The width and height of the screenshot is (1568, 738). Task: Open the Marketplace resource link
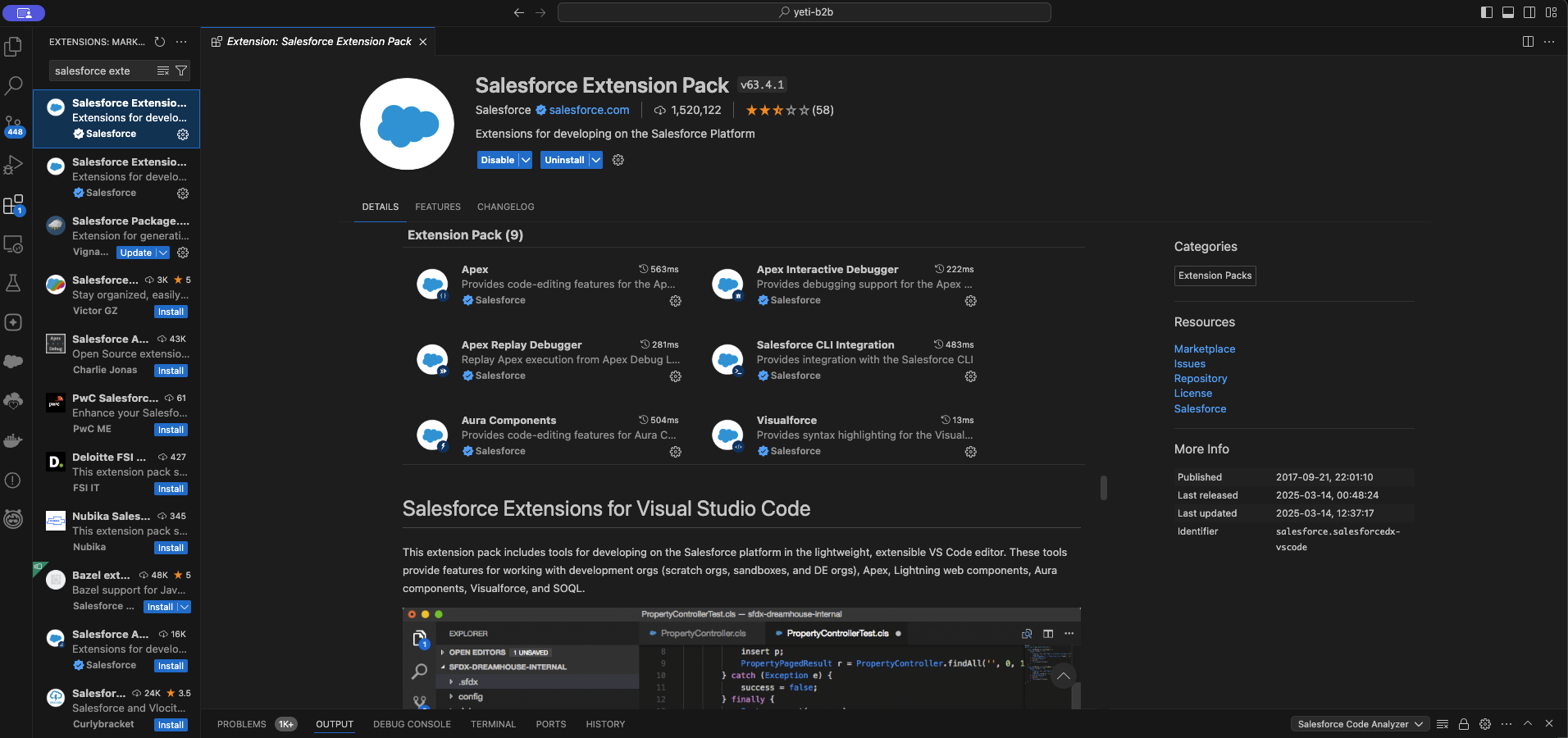[x=1205, y=348]
